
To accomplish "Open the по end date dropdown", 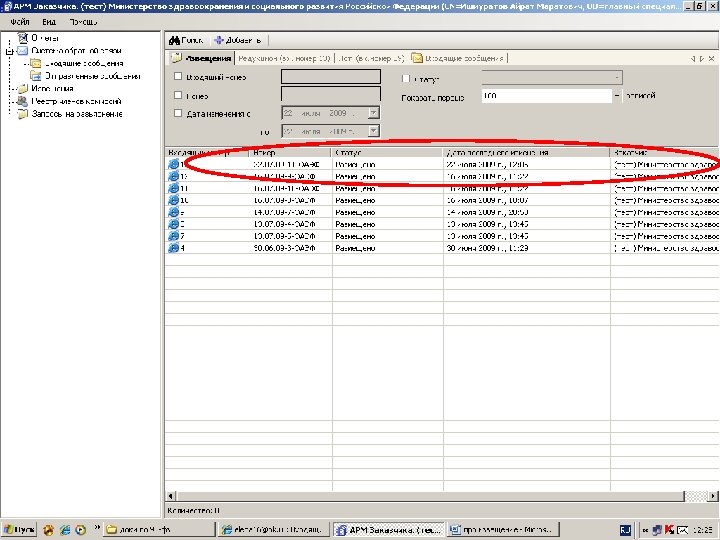I will [x=374, y=131].
